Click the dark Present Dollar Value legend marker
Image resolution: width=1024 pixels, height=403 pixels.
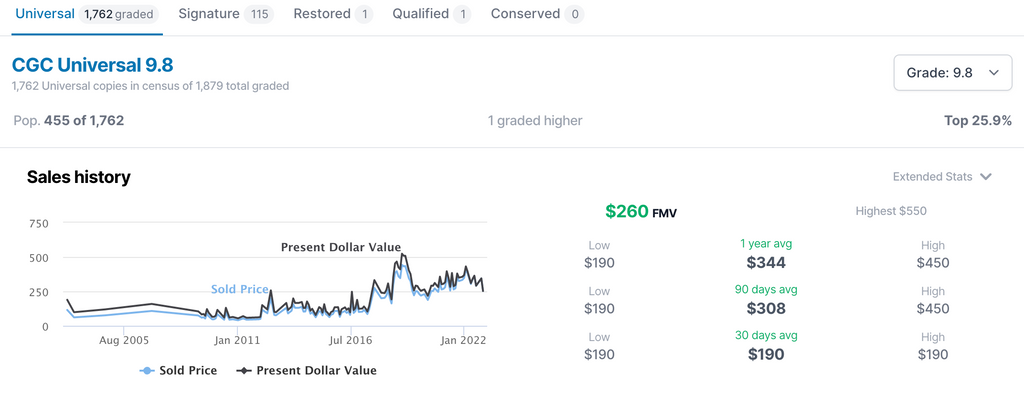tap(244, 371)
